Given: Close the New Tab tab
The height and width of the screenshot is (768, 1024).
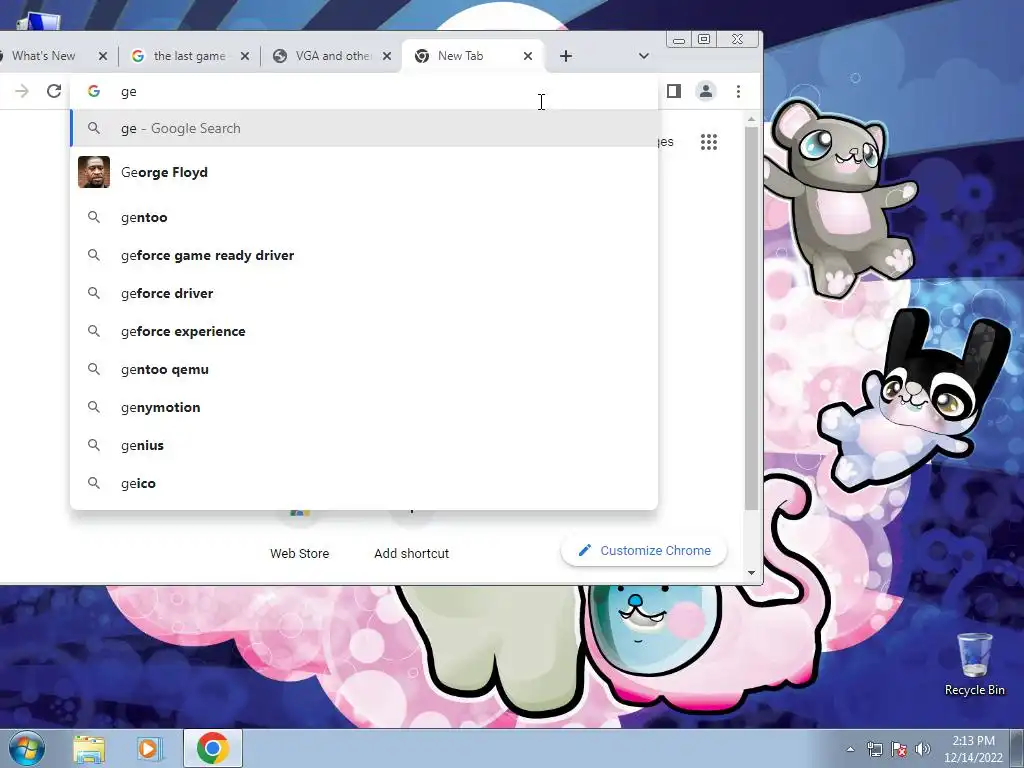Looking at the screenshot, I should tap(528, 56).
